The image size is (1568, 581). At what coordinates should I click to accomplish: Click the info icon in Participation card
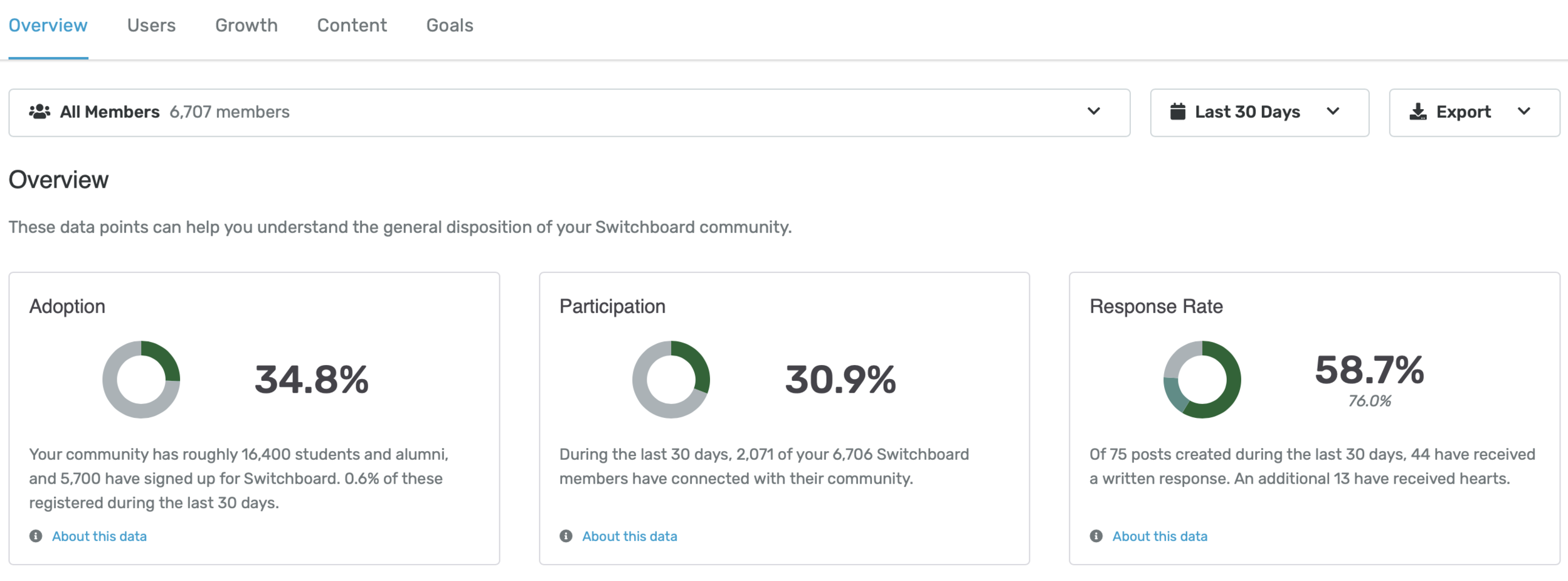(x=566, y=536)
